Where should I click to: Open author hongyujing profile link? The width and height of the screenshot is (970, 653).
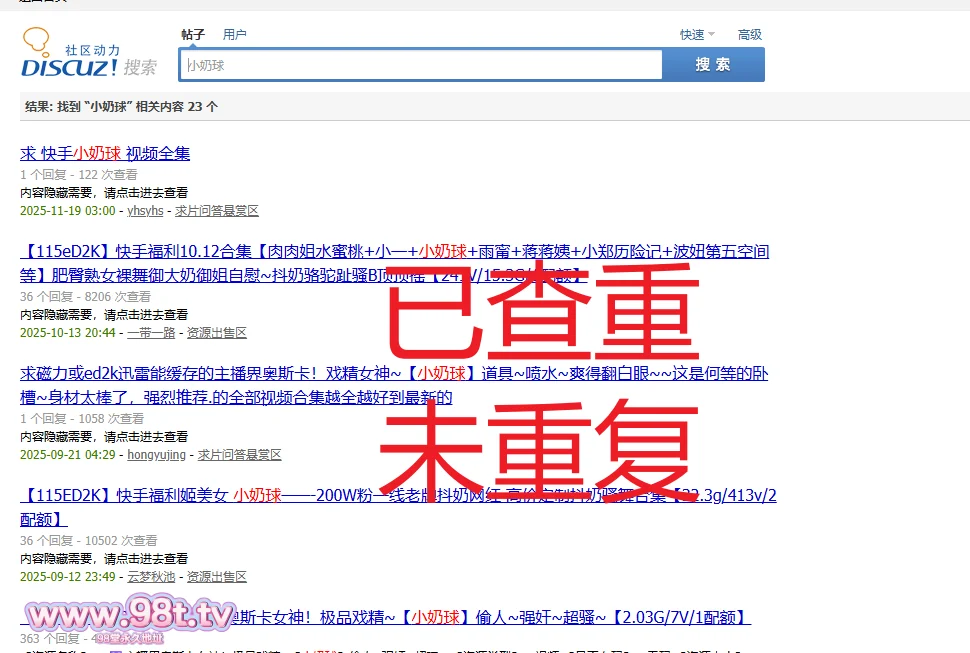156,455
